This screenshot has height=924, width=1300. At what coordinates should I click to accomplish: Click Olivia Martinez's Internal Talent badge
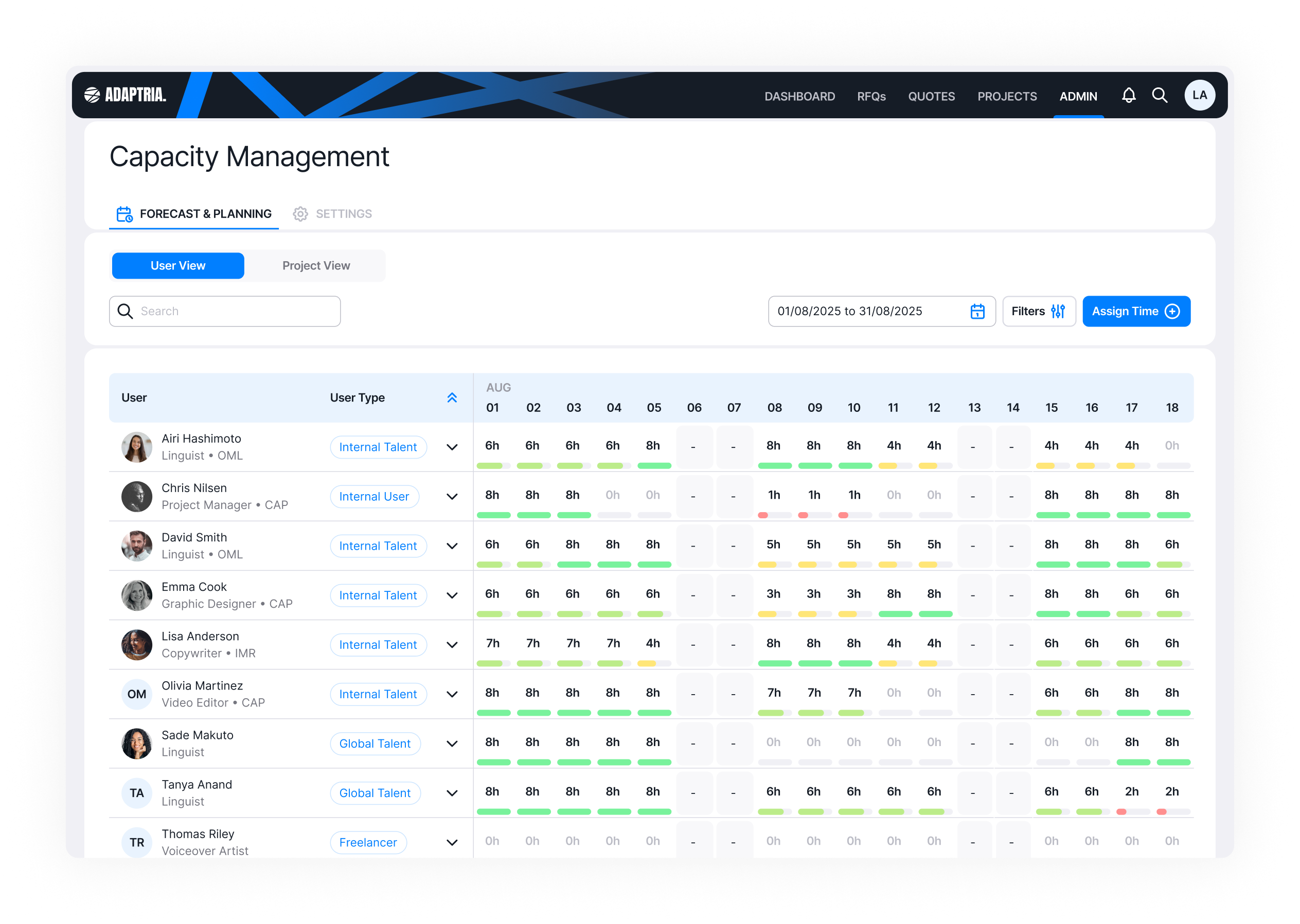[x=378, y=694]
